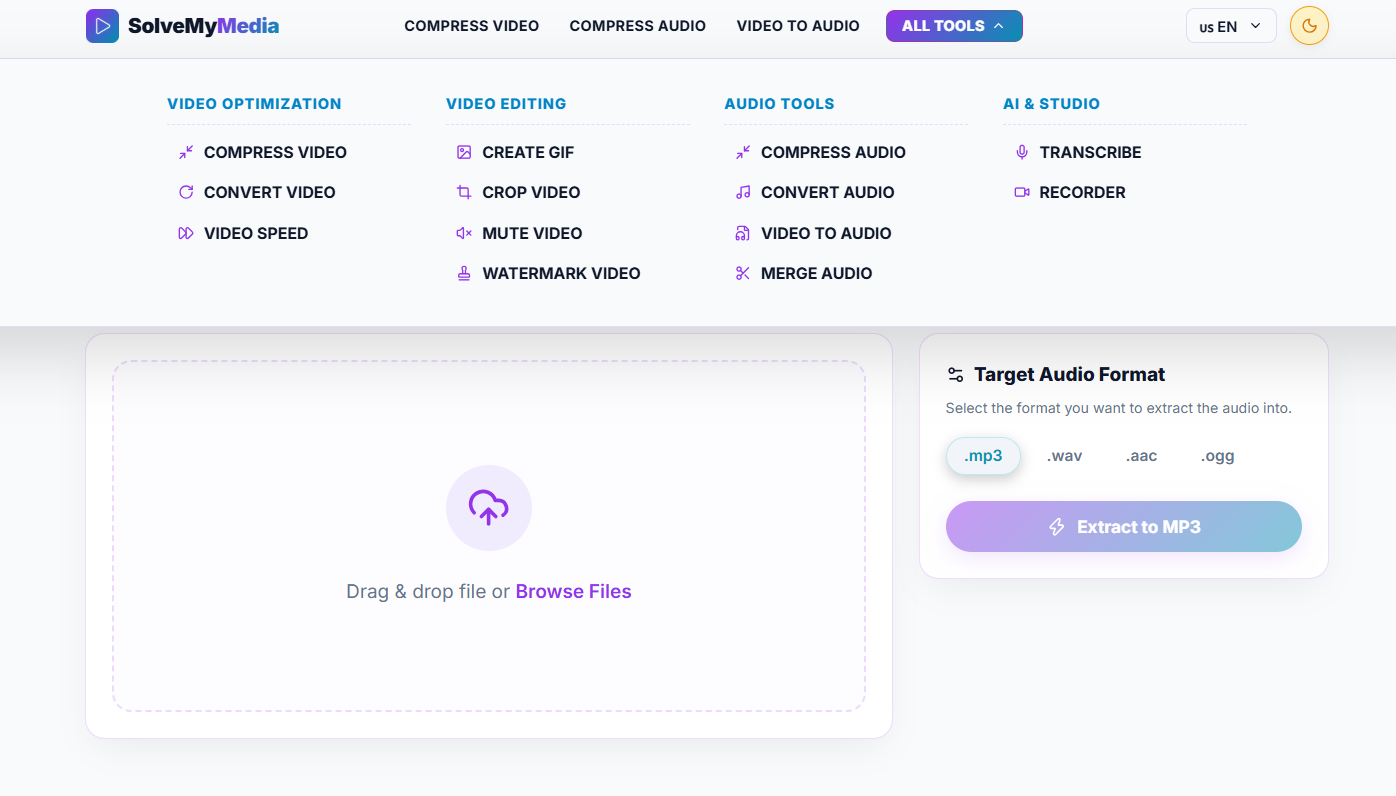
Task: Click the Extract to MP3 button
Action: coord(1124,527)
